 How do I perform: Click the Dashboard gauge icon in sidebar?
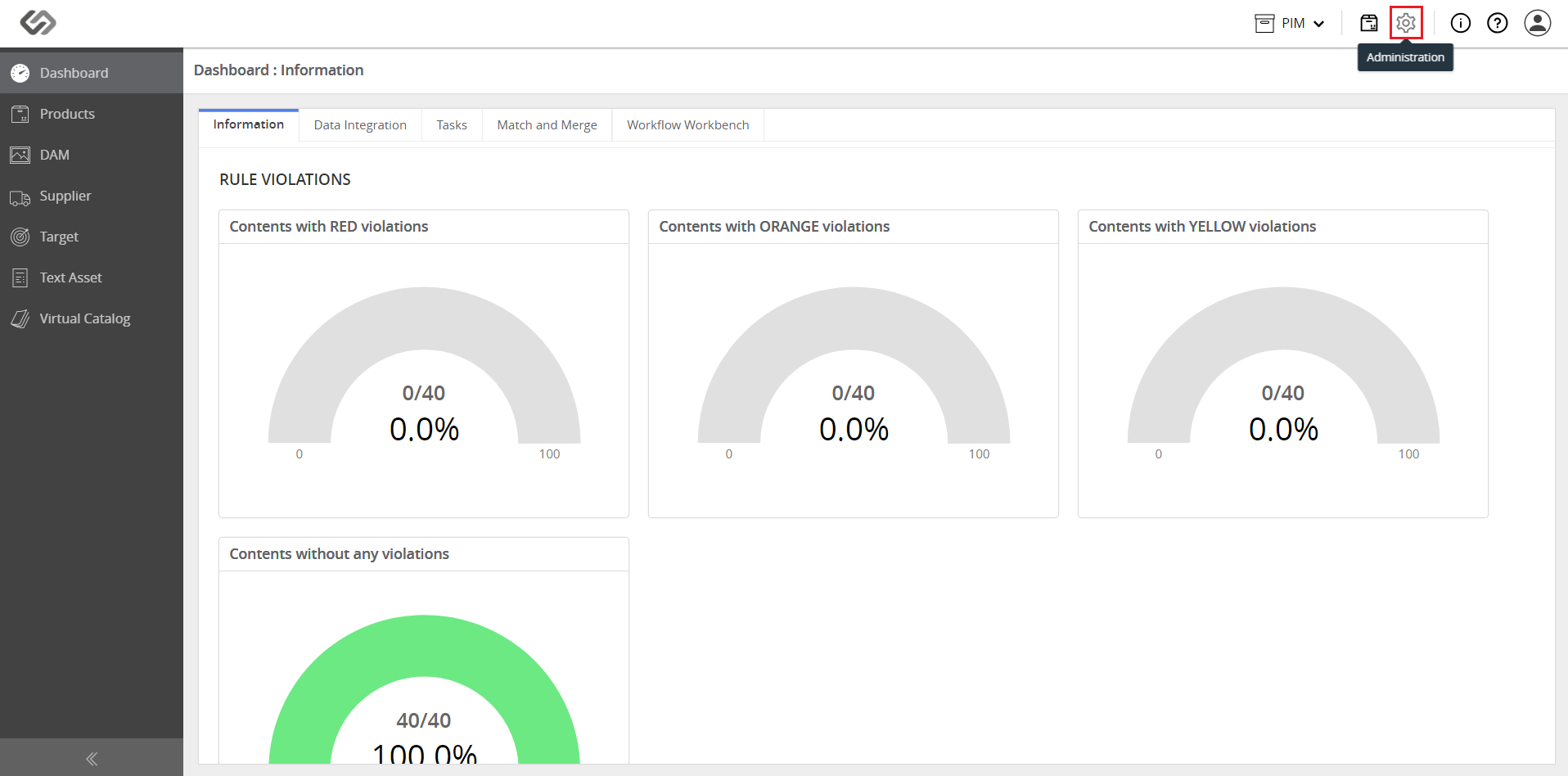point(20,73)
